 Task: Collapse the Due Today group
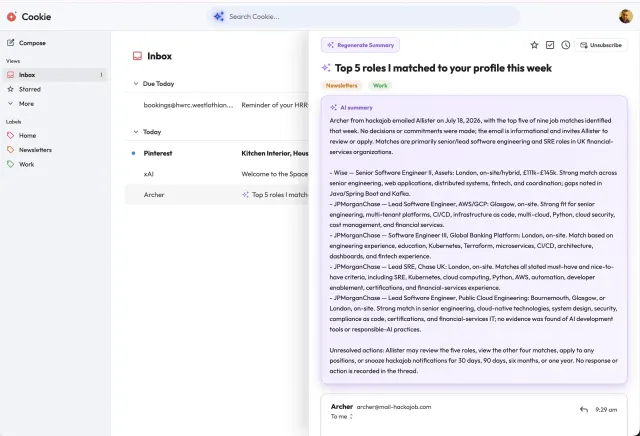[136, 84]
